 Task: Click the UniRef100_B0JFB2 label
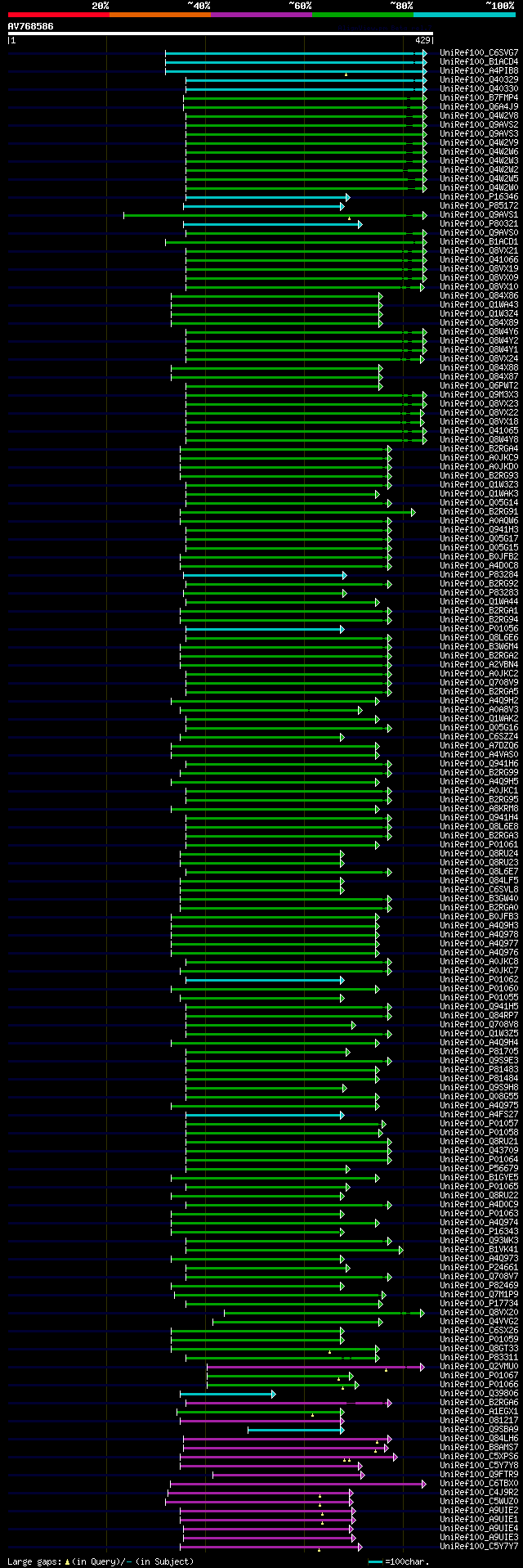[479, 556]
